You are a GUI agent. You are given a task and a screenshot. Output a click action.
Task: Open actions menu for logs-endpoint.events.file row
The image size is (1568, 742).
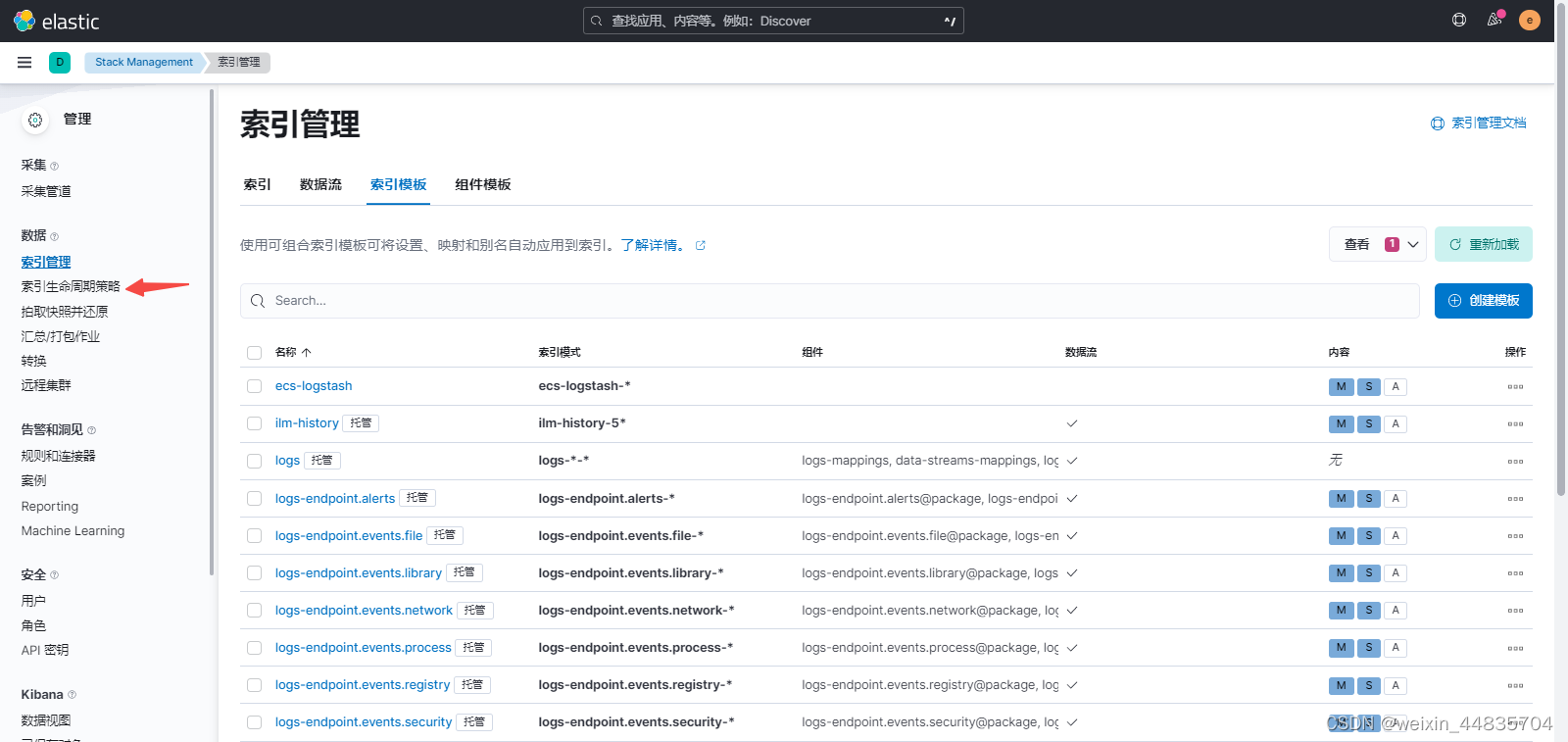1515,536
